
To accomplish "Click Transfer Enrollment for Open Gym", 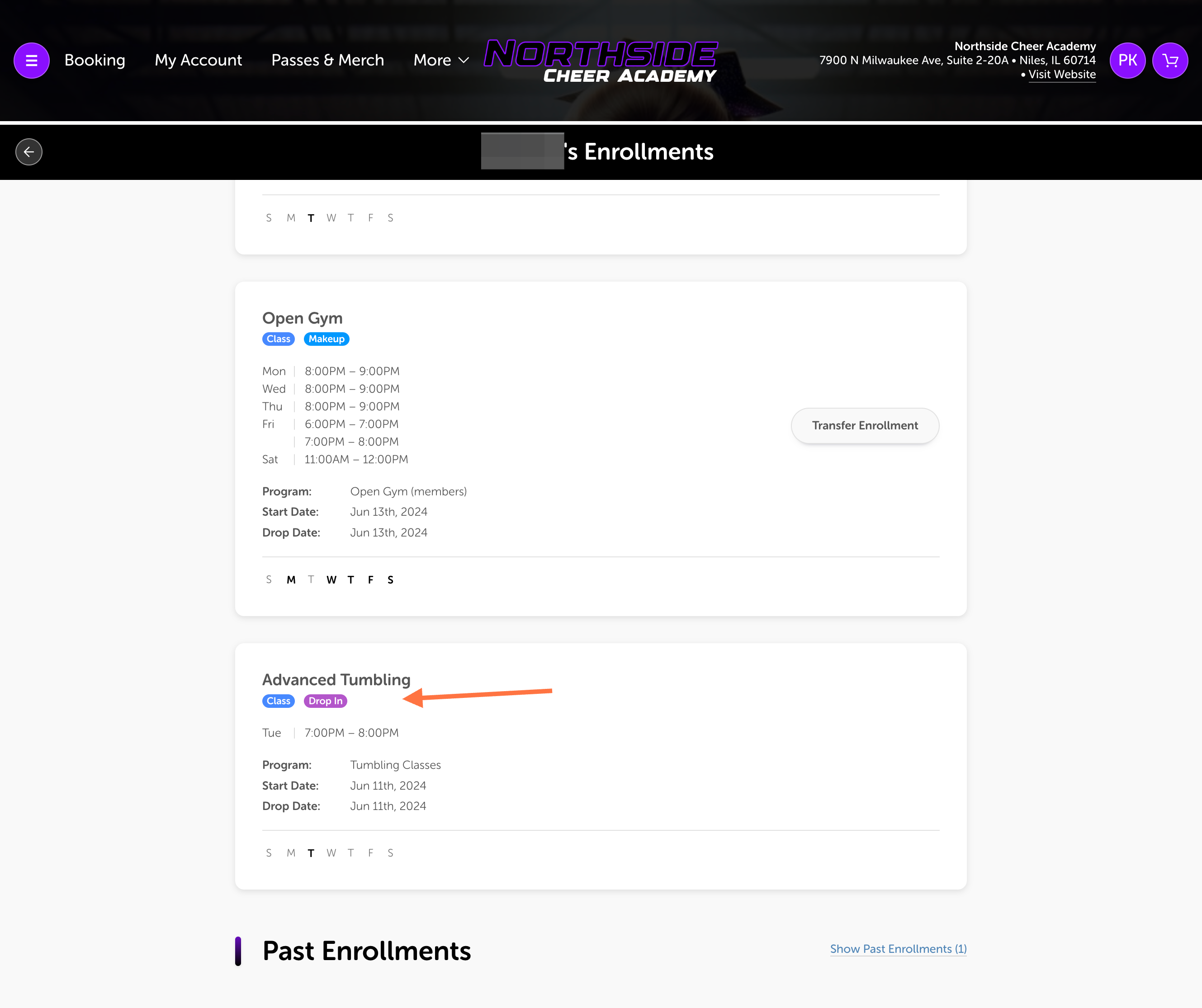I will (x=865, y=426).
